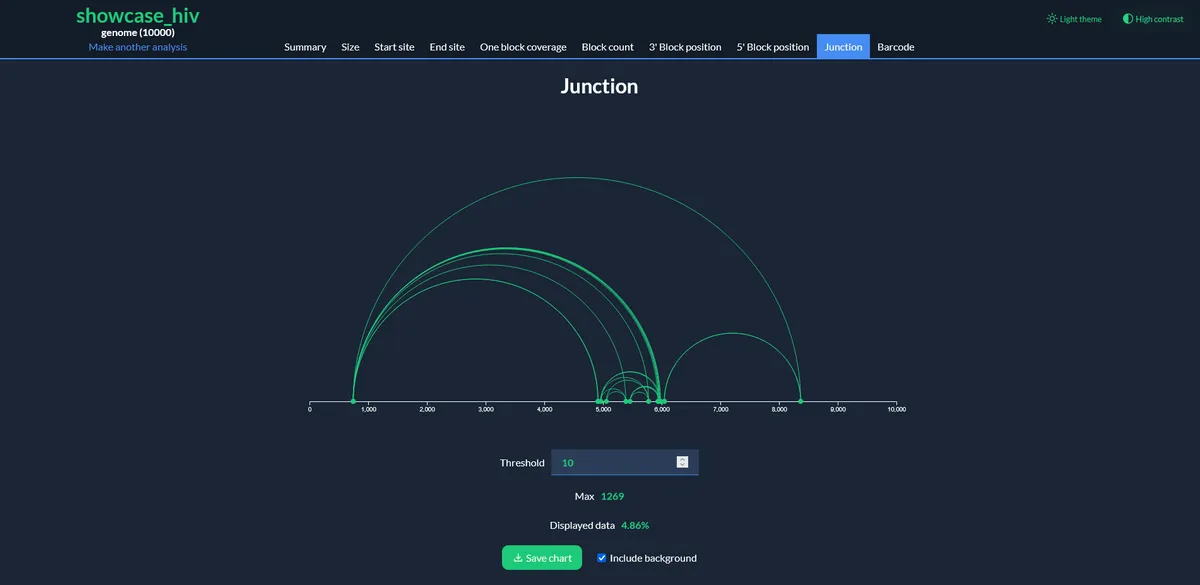Click the Max value 1269

pos(612,496)
